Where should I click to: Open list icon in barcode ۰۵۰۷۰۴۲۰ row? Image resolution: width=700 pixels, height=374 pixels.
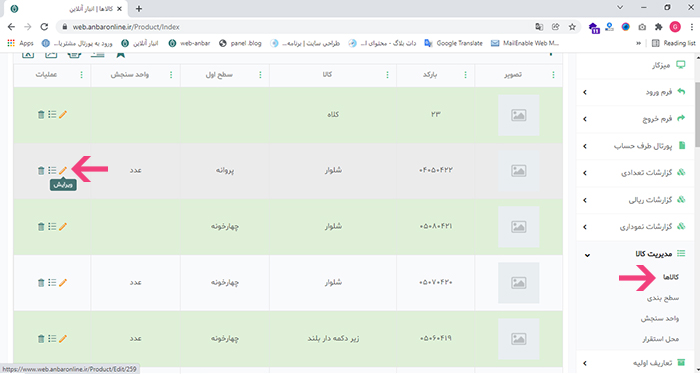(52, 283)
